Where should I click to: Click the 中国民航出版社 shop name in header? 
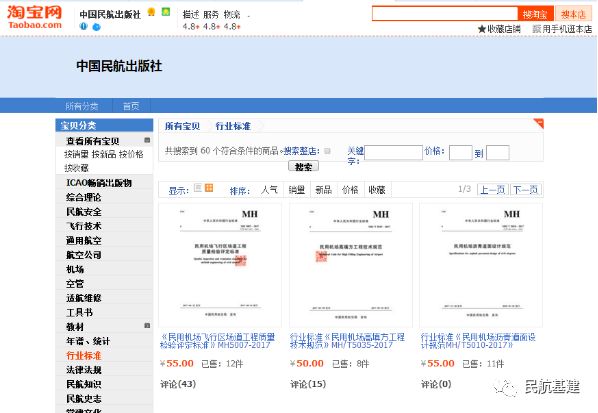tap(110, 14)
